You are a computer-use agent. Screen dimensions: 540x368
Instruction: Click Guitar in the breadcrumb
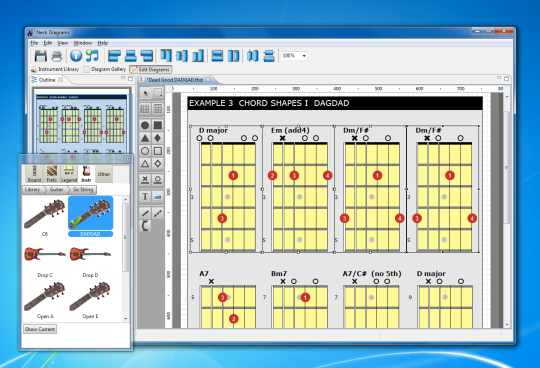56,190
